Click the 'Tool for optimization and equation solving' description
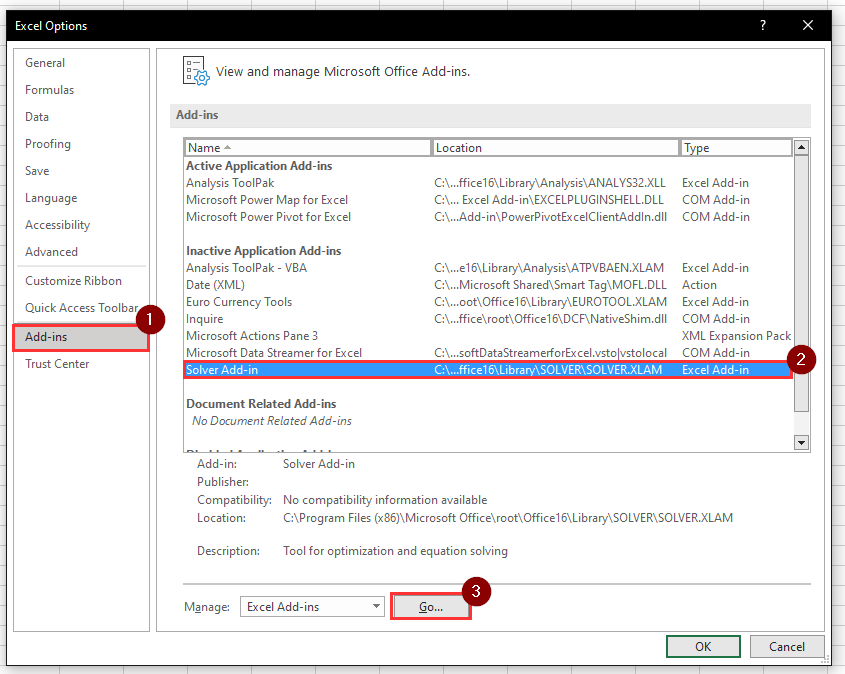This screenshot has height=674, width=845. click(395, 551)
